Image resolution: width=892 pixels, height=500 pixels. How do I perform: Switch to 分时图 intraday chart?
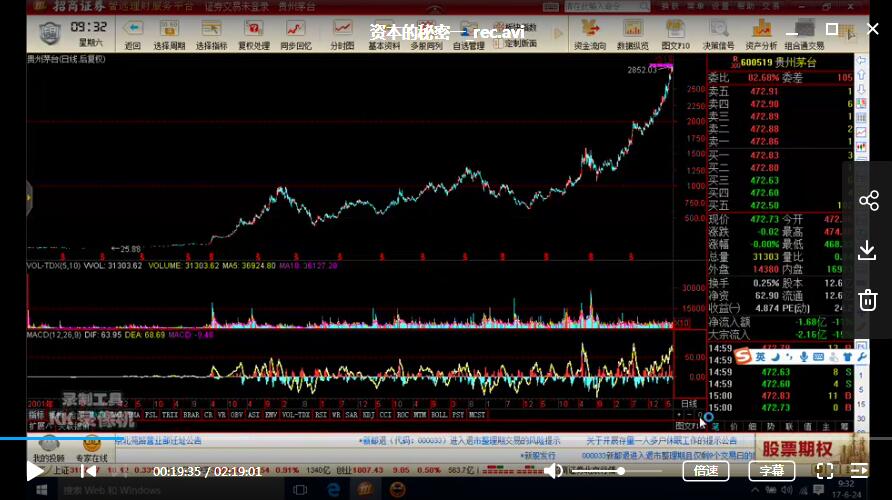click(x=342, y=35)
